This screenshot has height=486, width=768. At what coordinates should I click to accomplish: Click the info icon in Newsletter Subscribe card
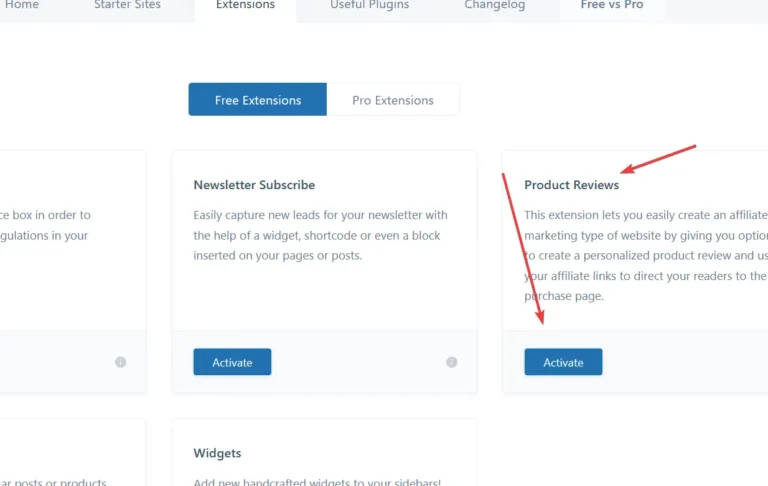[451, 362]
